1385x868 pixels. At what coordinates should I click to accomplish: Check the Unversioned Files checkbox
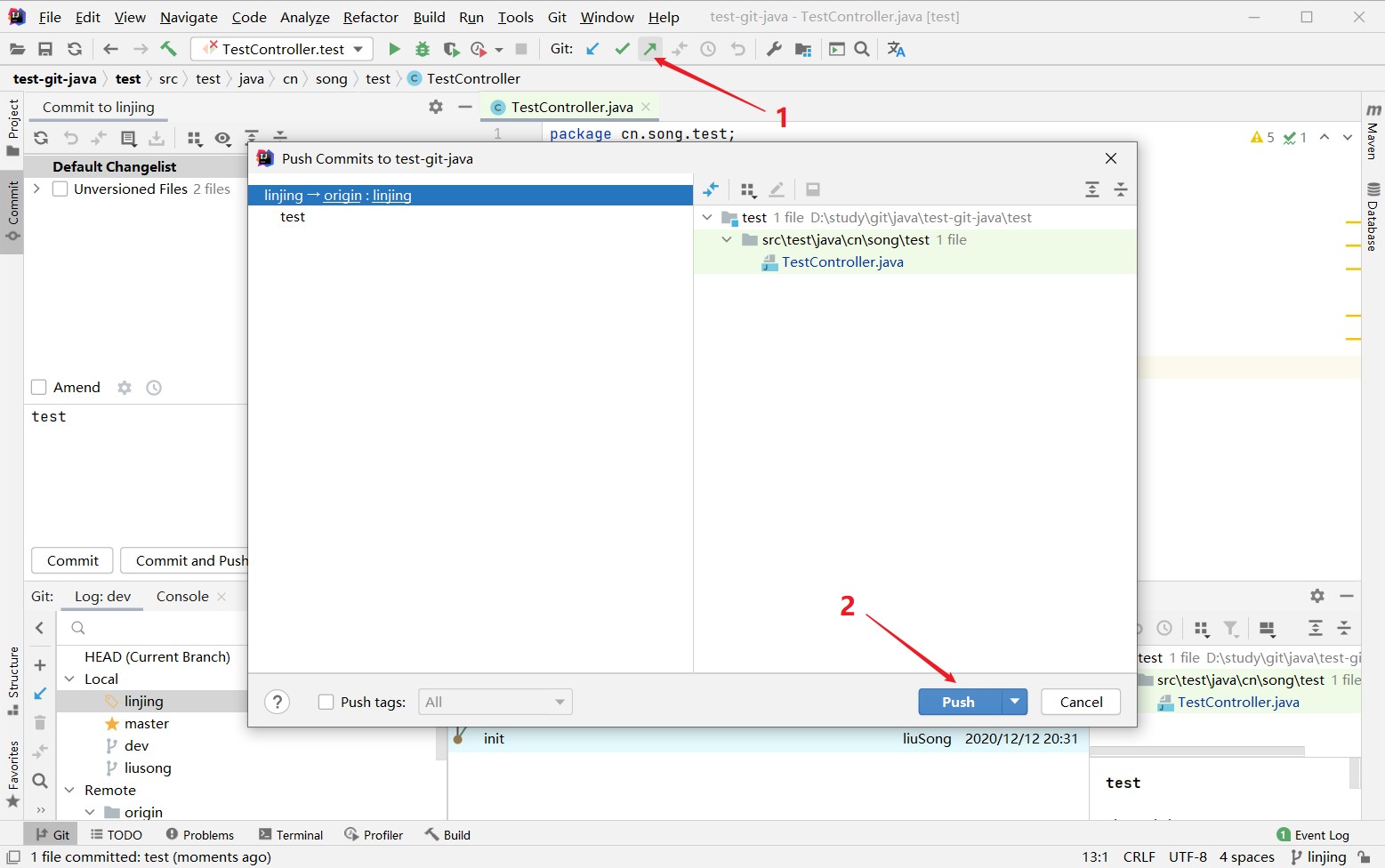pos(60,189)
